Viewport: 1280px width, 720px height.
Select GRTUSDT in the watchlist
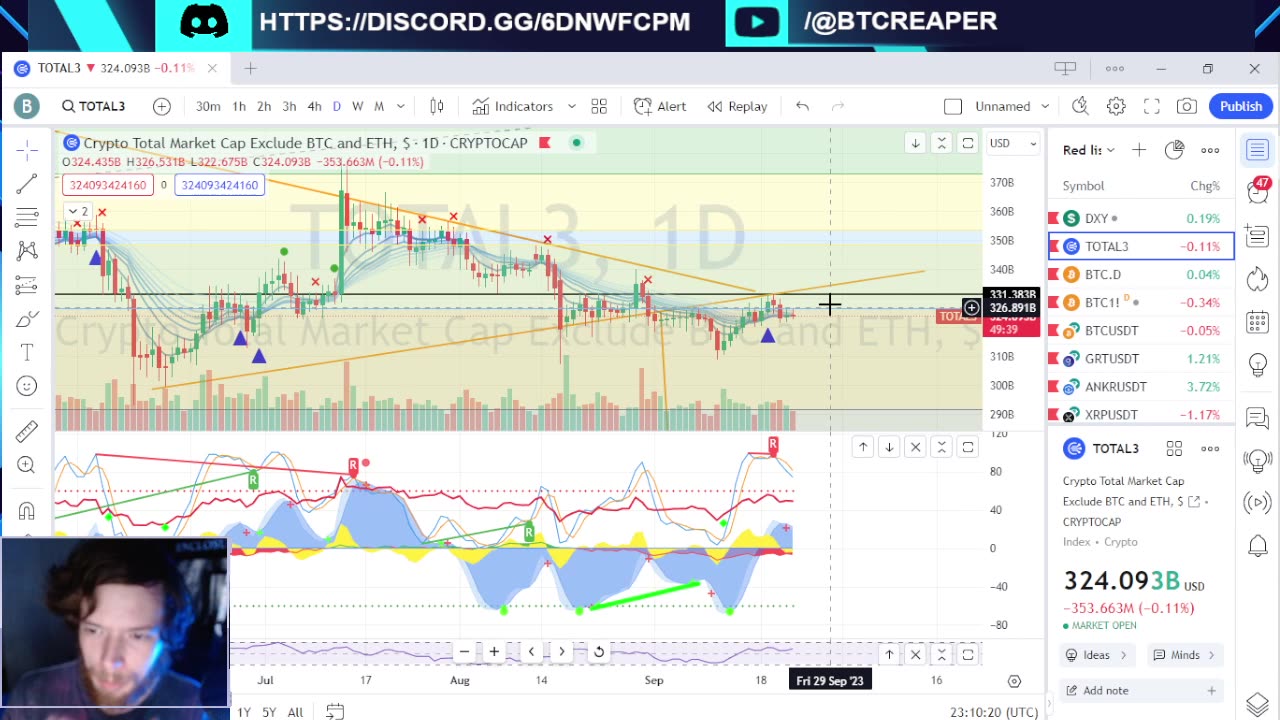coord(1141,358)
